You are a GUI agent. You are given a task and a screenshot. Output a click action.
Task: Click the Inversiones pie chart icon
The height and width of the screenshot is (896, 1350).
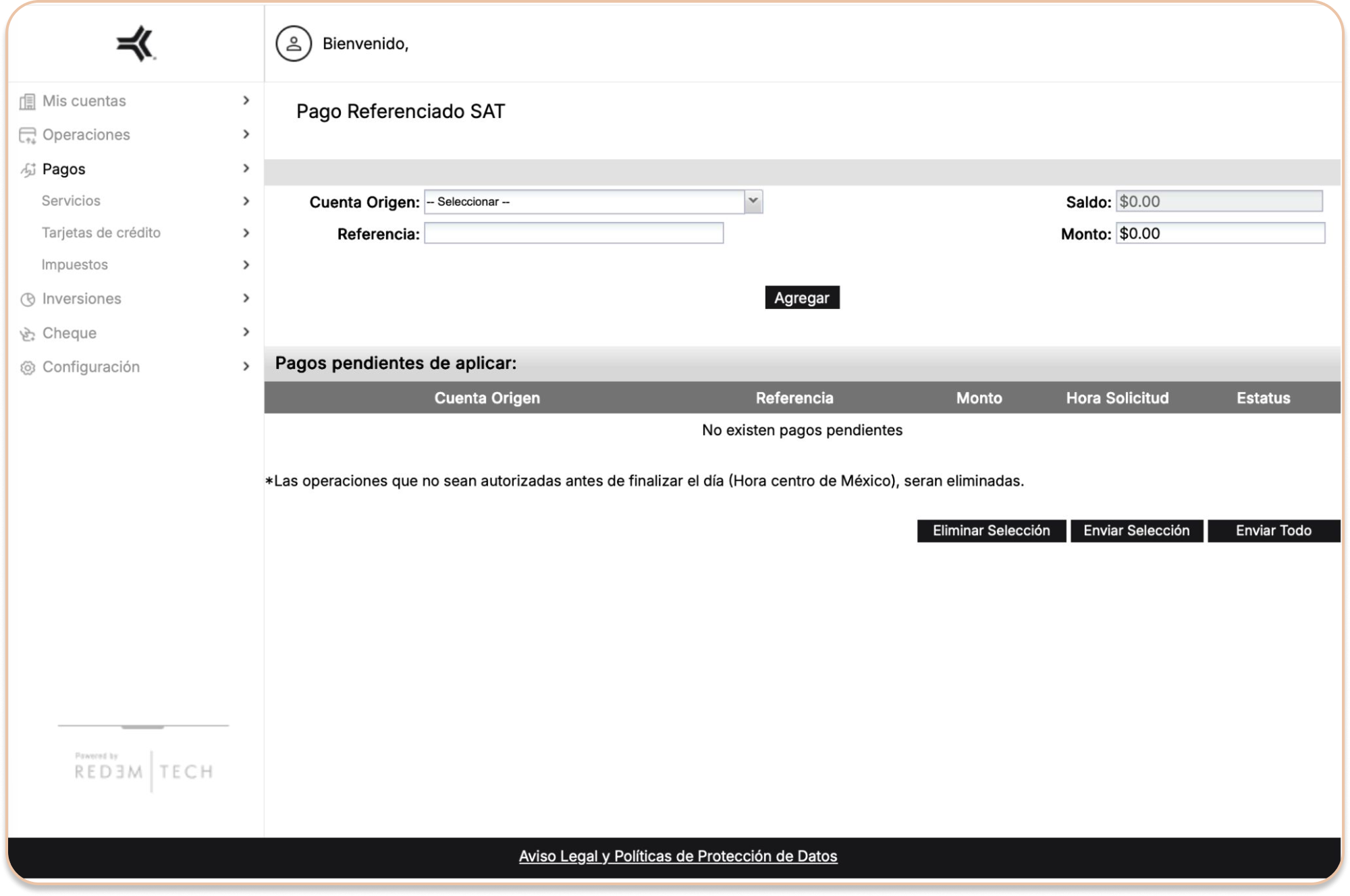pyautogui.click(x=28, y=300)
